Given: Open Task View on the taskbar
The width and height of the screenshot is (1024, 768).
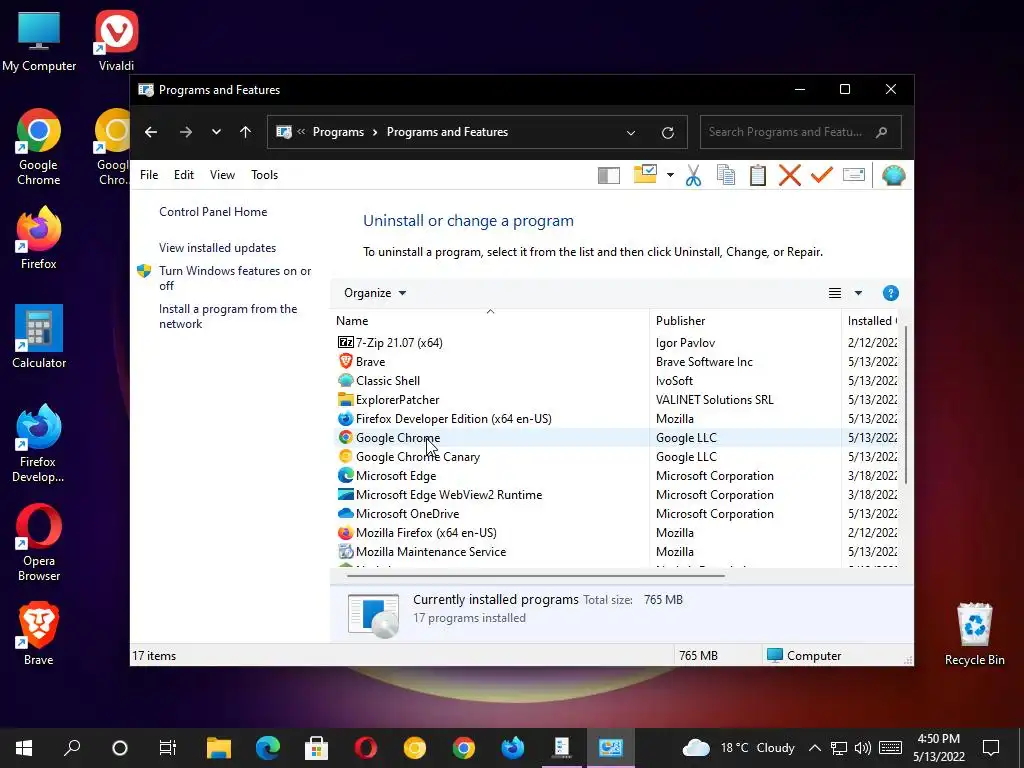Looking at the screenshot, I should [168, 748].
